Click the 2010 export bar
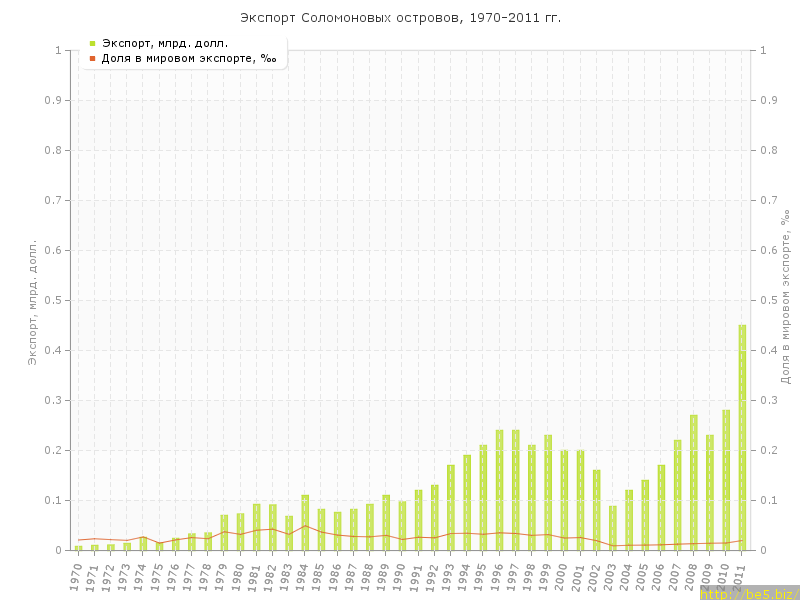 [x=726, y=480]
